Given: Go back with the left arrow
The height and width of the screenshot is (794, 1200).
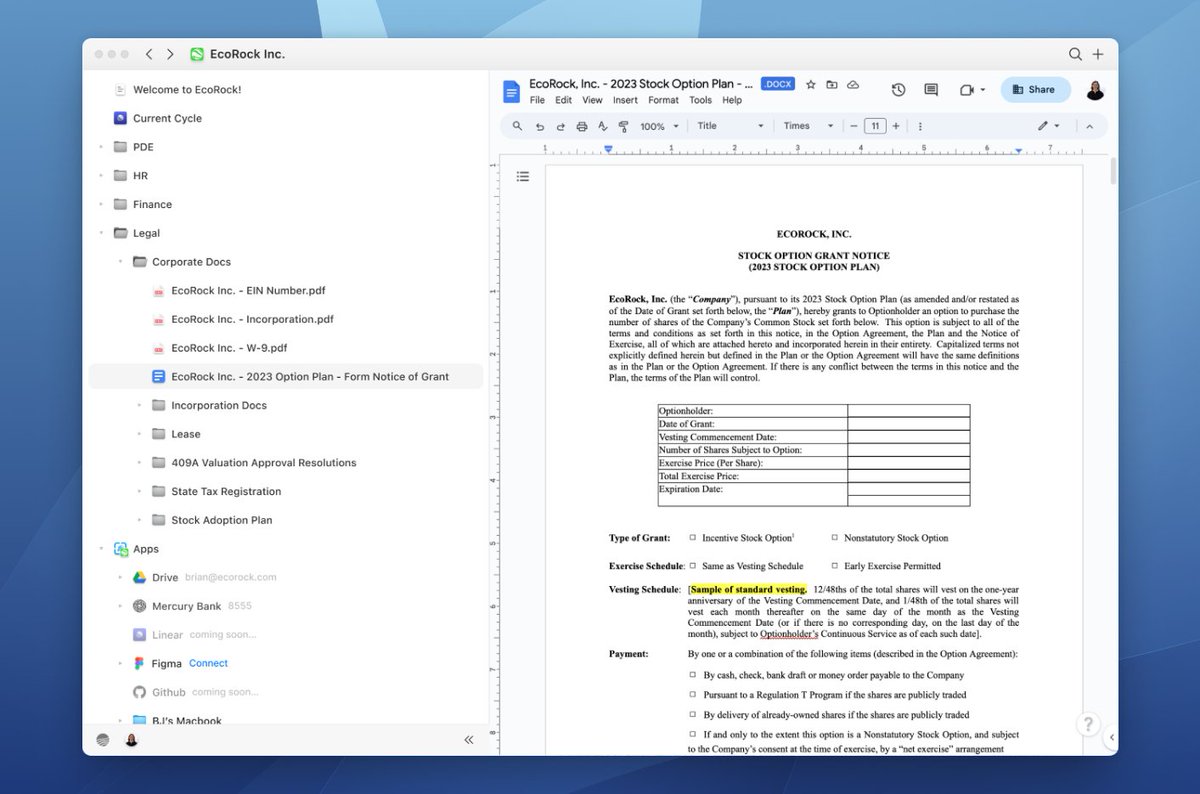Looking at the screenshot, I should (x=149, y=54).
